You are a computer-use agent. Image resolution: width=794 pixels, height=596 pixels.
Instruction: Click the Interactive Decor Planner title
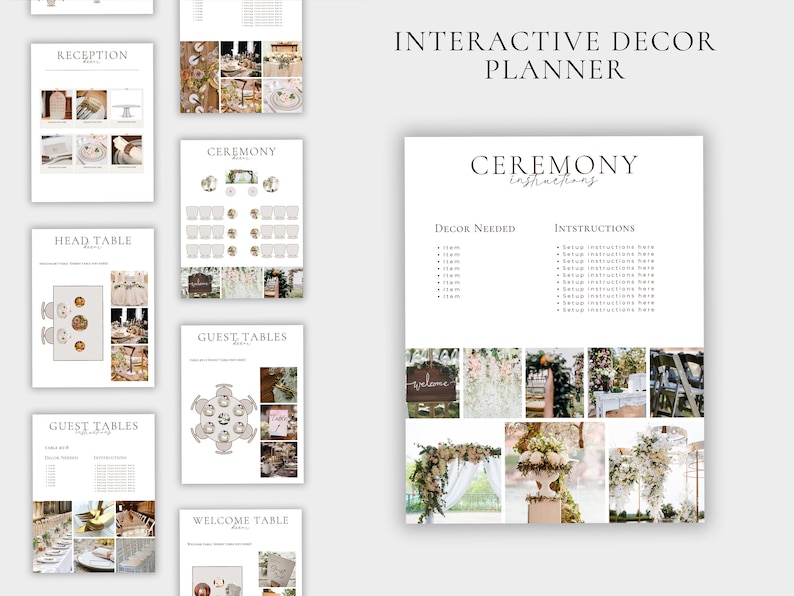coord(554,55)
